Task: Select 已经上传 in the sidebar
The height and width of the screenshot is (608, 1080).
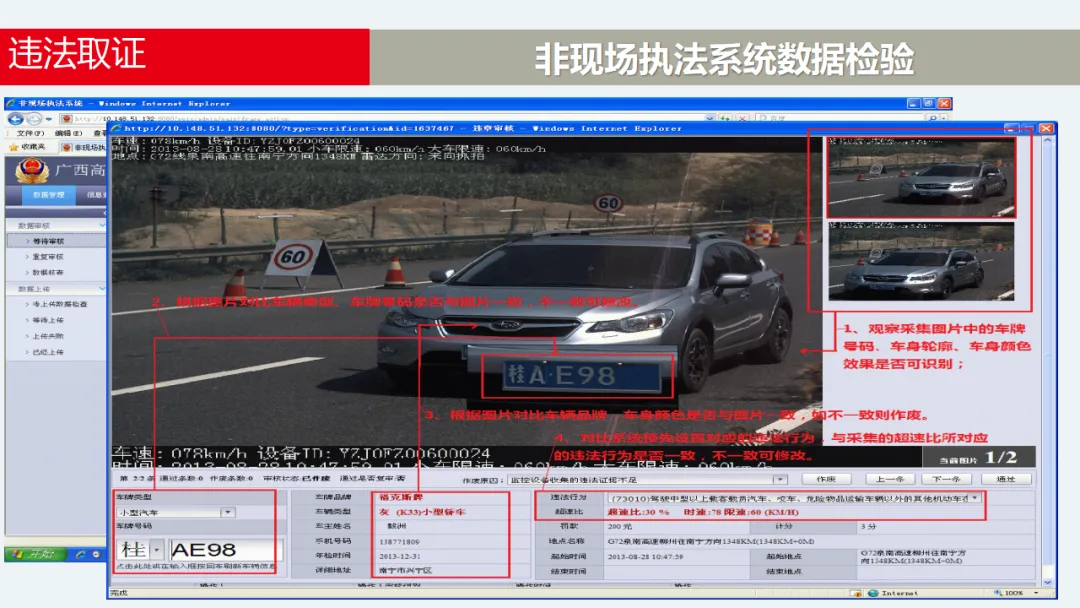Action: 48,352
